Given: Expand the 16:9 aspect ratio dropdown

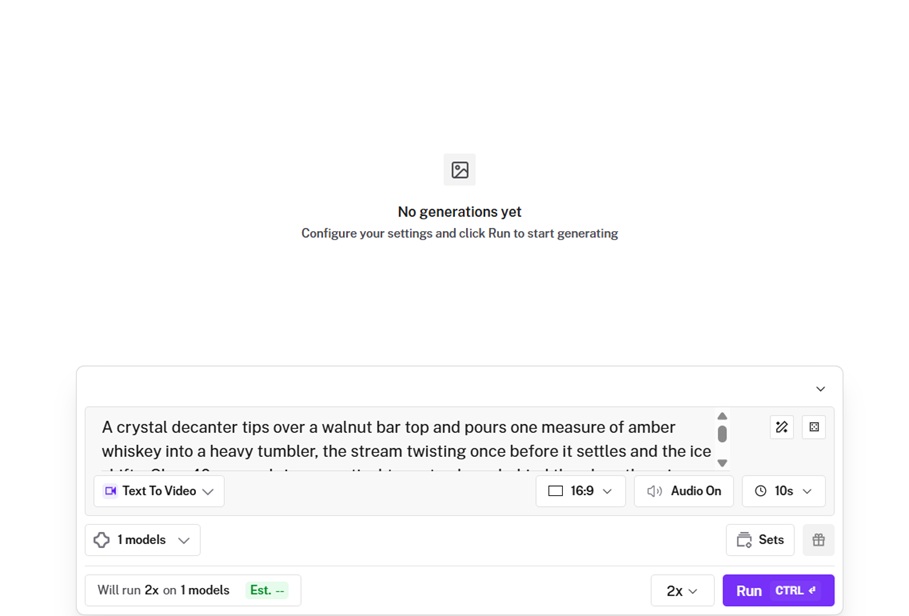Looking at the screenshot, I should (580, 491).
